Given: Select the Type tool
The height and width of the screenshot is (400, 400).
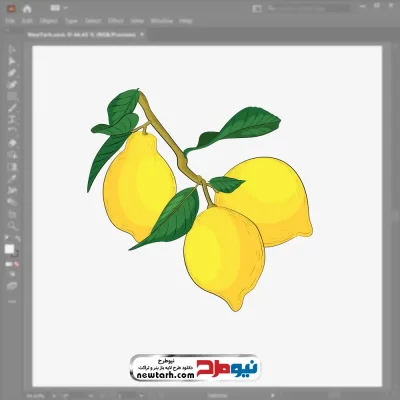Looking at the screenshot, I should click(x=12, y=120).
